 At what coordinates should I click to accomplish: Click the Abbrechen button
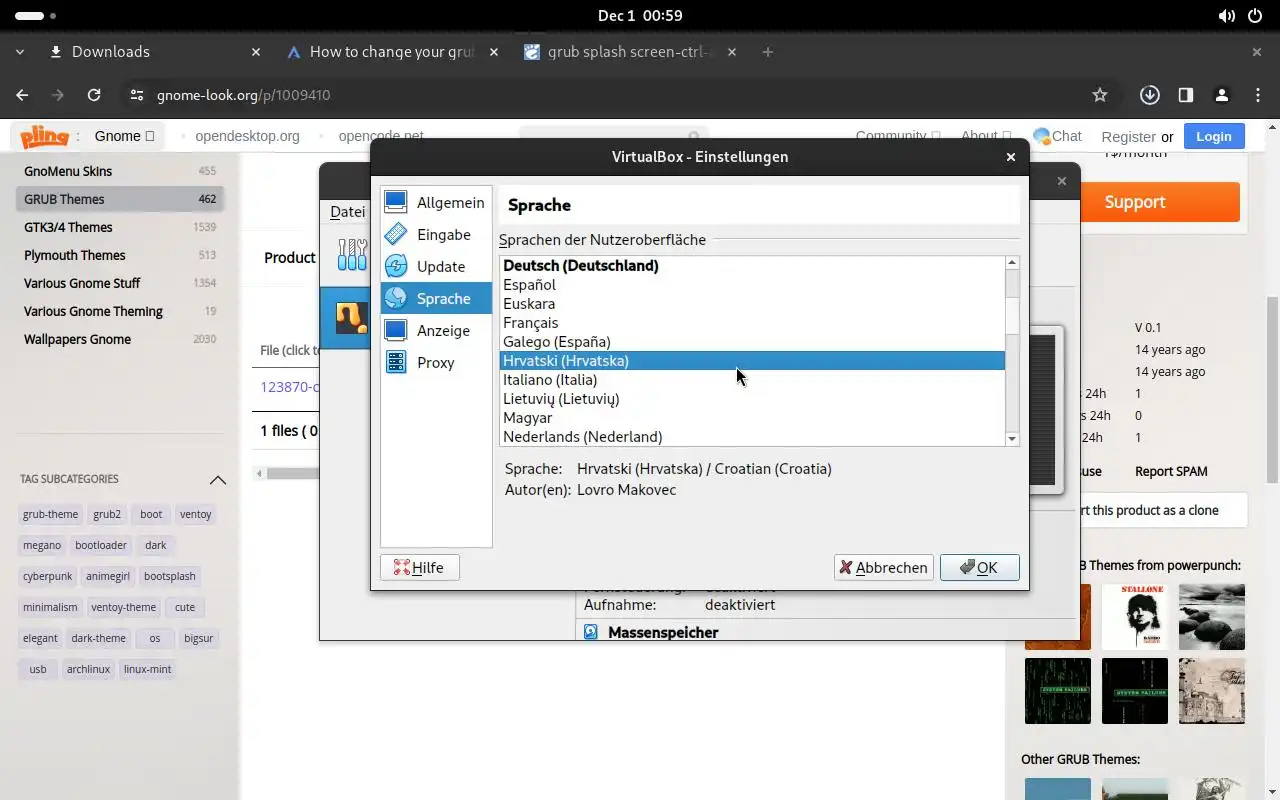(883, 567)
